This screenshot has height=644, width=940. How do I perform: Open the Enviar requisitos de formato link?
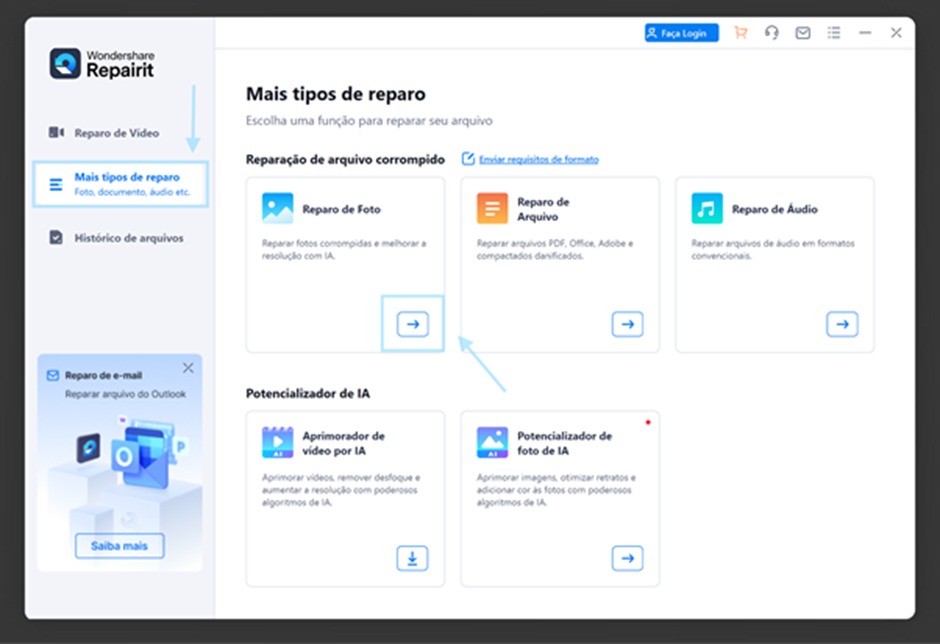pyautogui.click(x=538, y=159)
